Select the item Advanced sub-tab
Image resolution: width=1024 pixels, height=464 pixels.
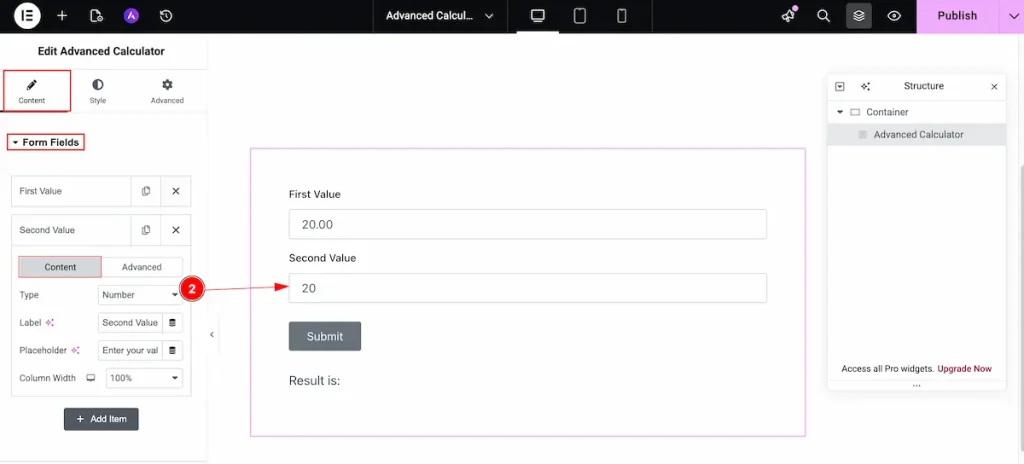pos(142,267)
